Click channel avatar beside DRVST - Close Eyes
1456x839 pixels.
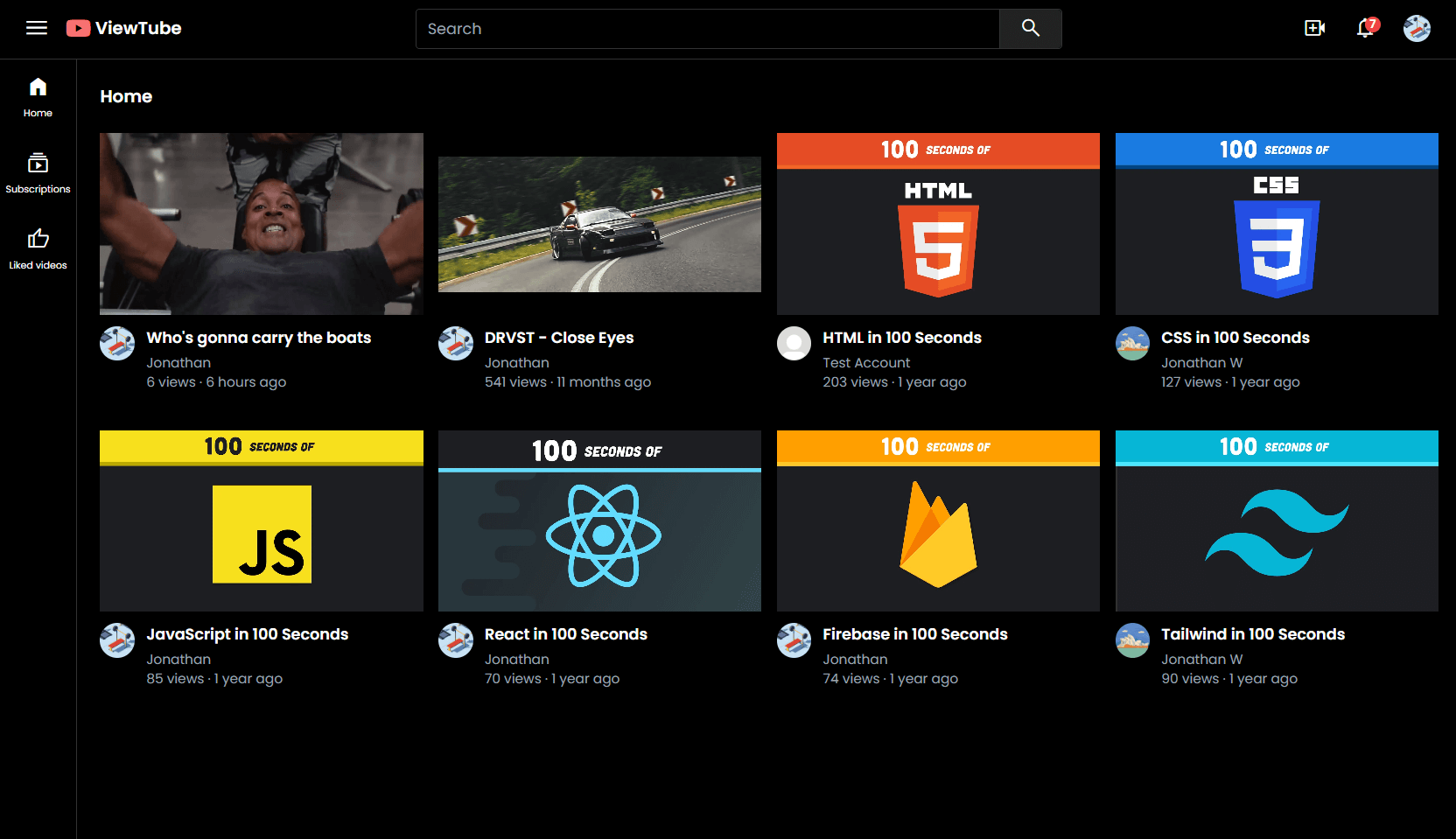pyautogui.click(x=456, y=344)
